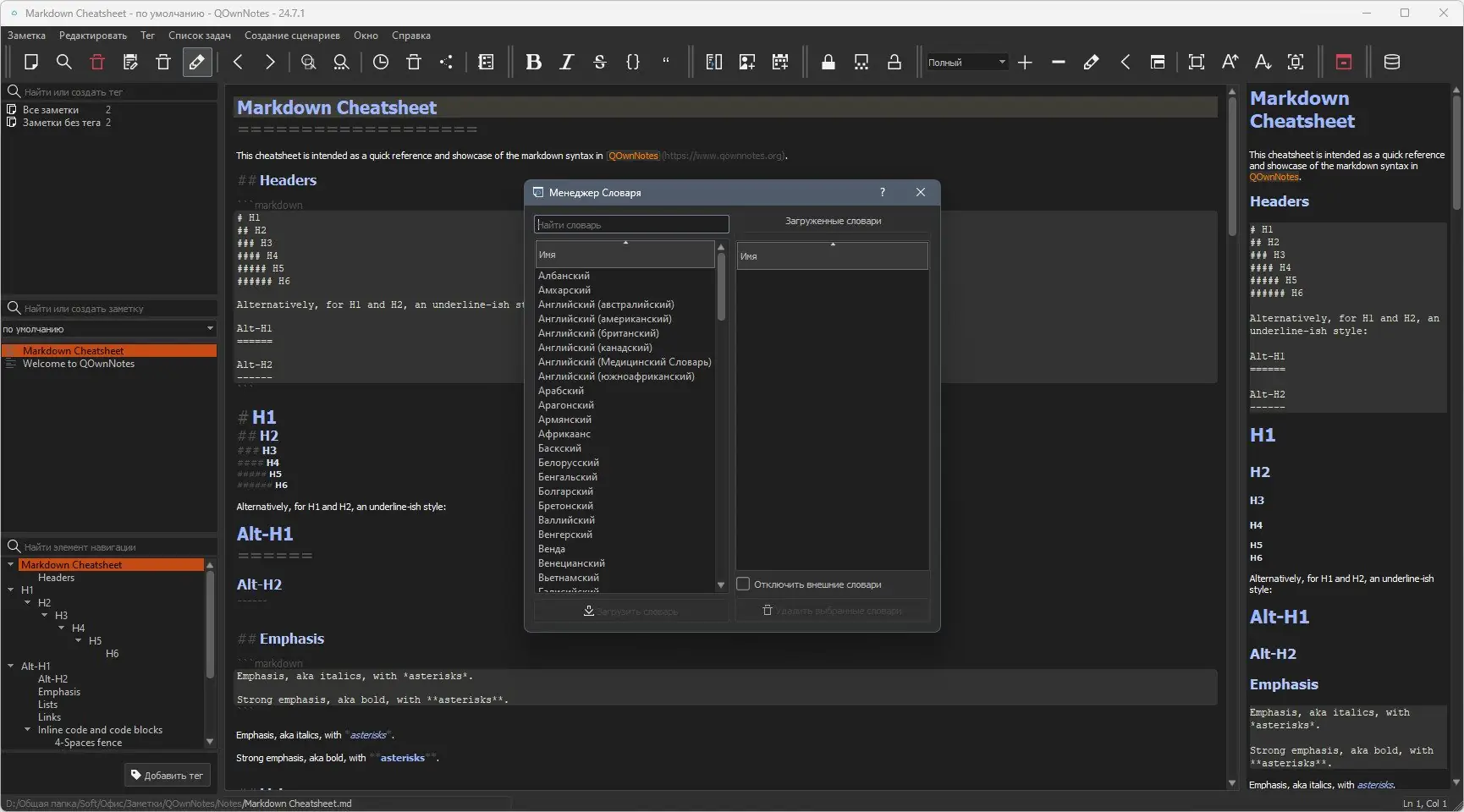Screen dimensions: 1464x812
Task: Click the share note icon
Action: tap(446, 62)
